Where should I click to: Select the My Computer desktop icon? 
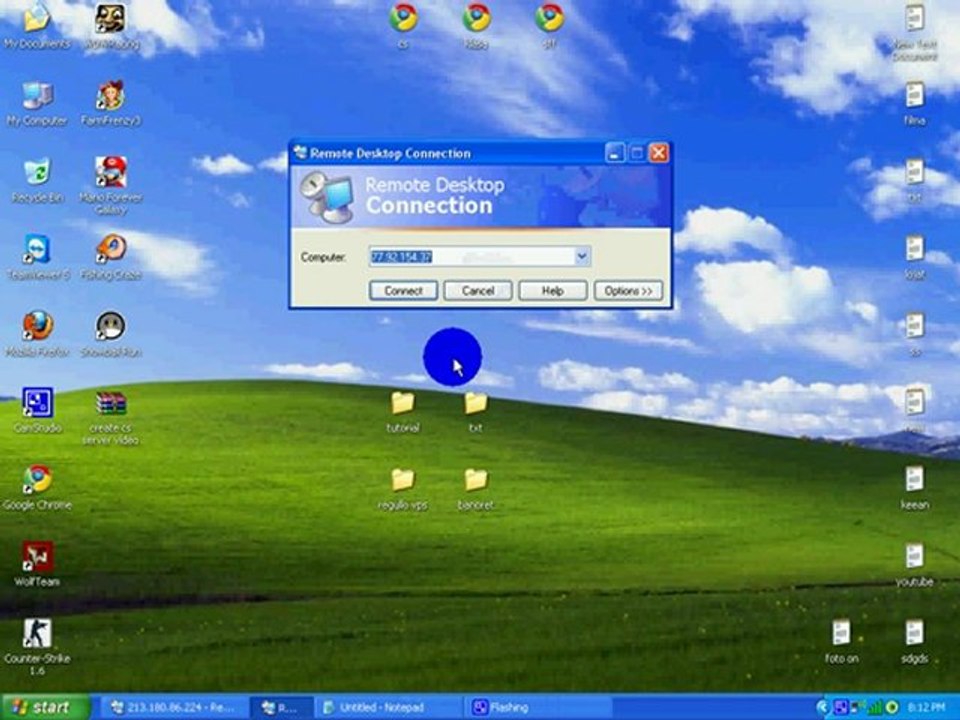(37, 103)
